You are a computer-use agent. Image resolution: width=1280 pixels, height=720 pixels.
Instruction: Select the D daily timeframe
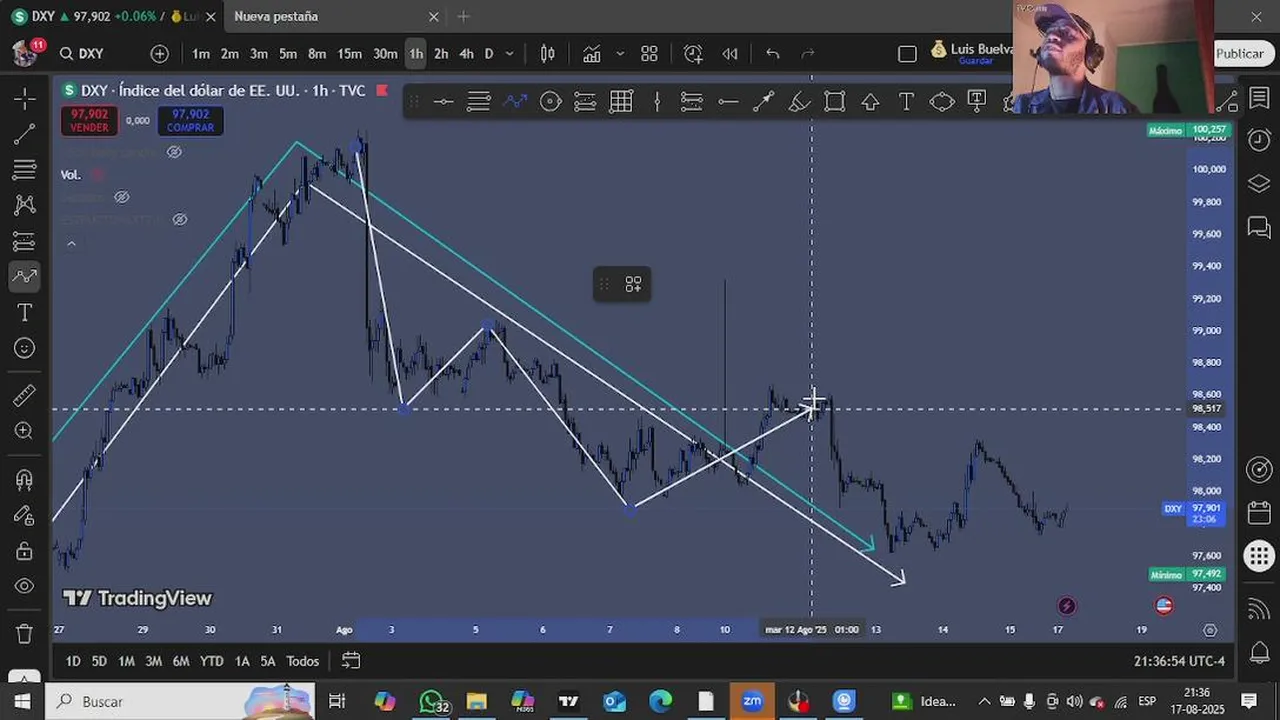(x=489, y=54)
